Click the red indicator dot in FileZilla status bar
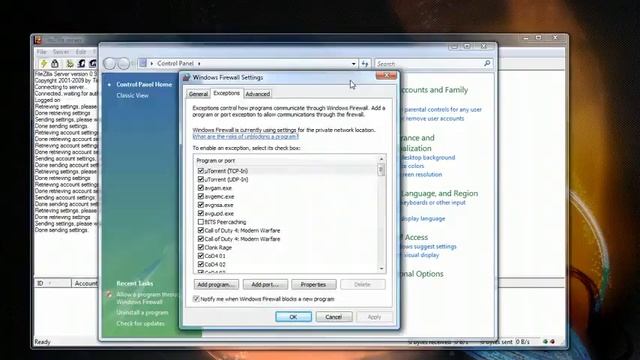This screenshot has height=360, width=640. (x=553, y=342)
